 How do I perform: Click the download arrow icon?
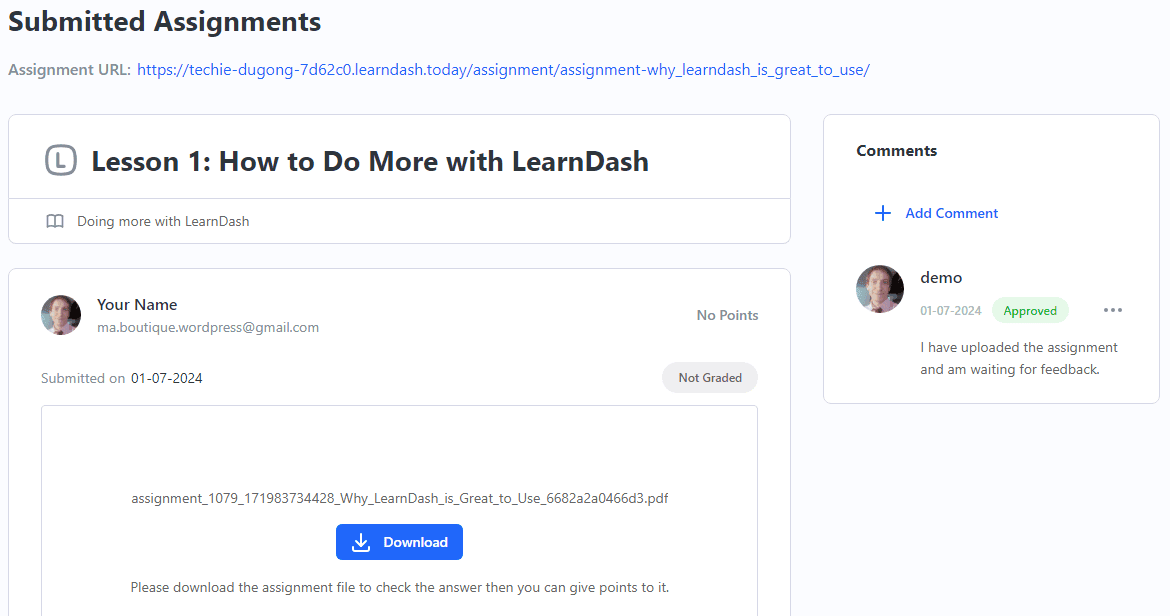(x=361, y=542)
